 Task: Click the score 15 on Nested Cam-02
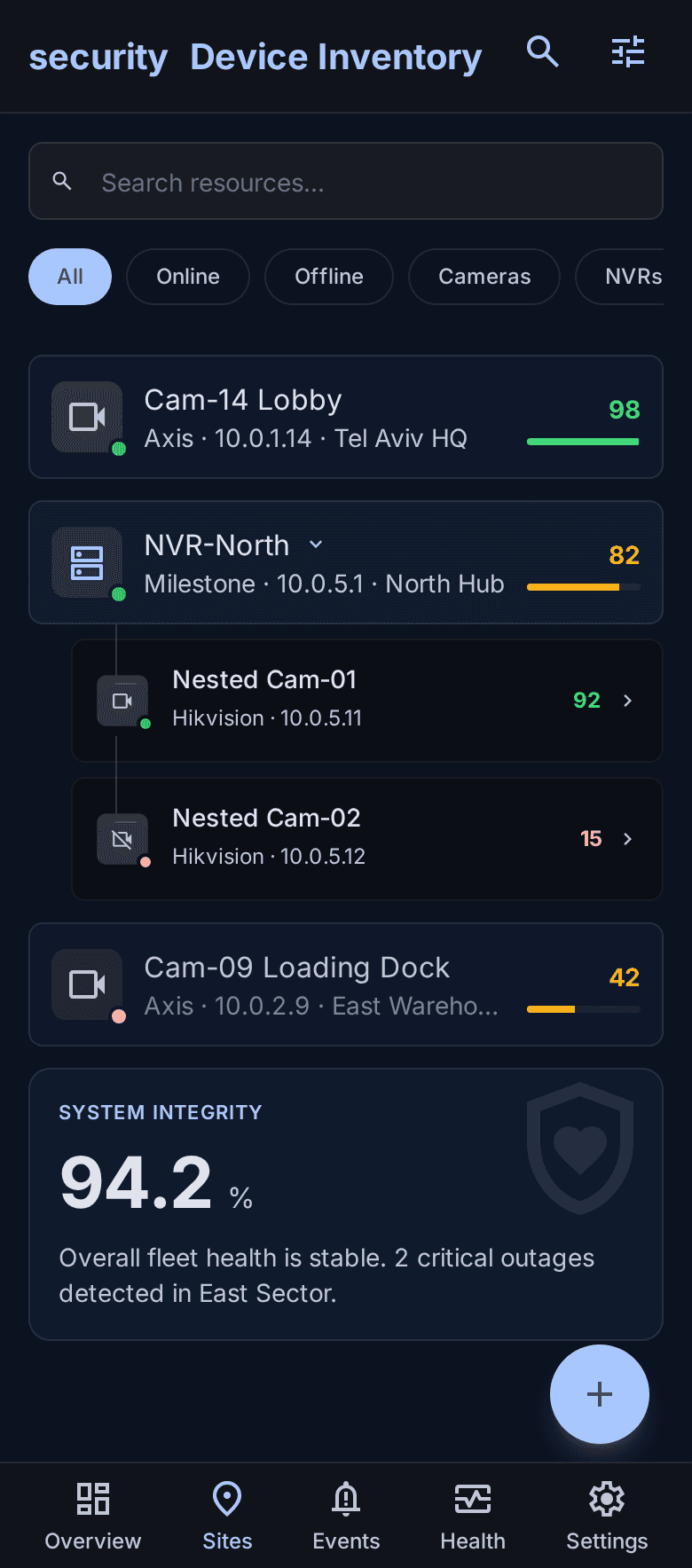click(591, 839)
